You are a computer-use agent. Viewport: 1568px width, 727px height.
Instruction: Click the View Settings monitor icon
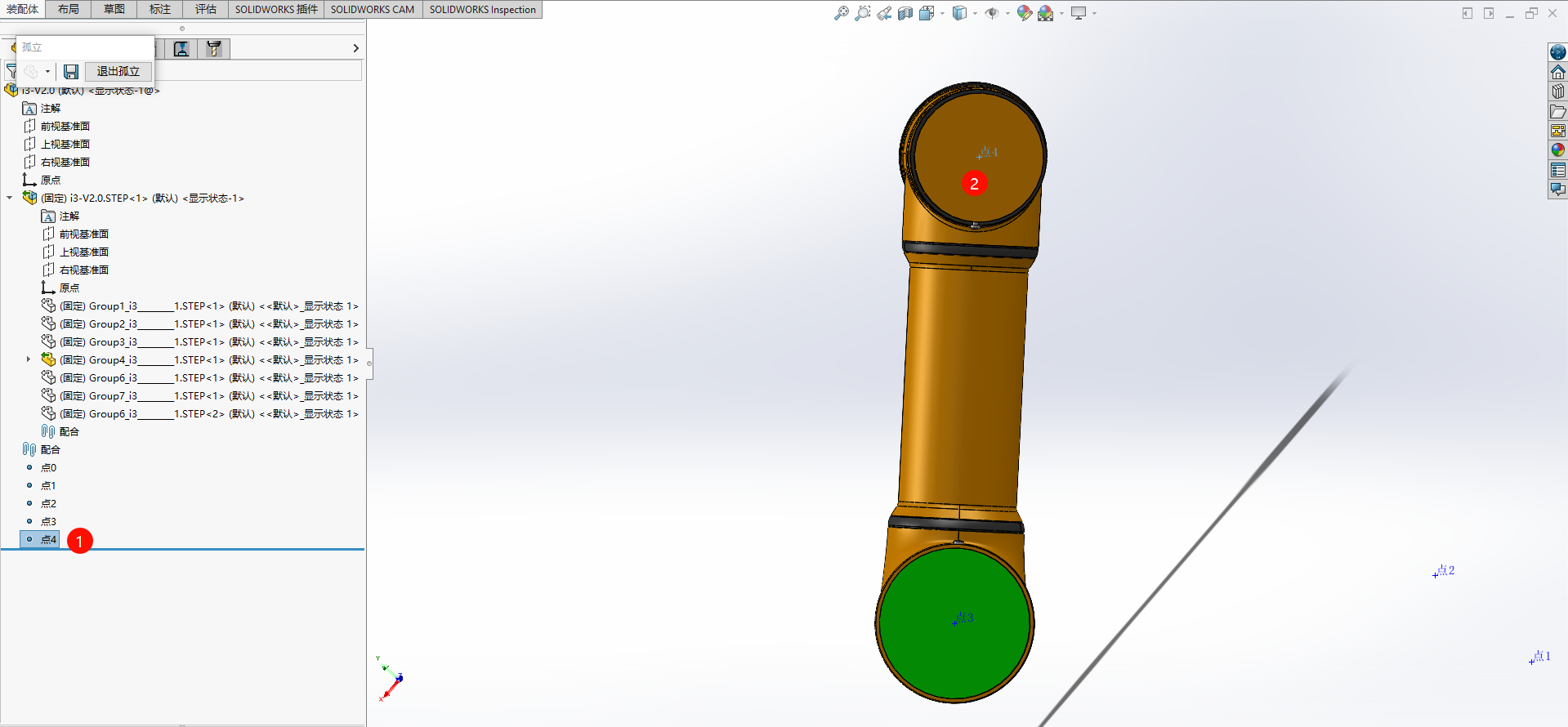tap(1079, 13)
